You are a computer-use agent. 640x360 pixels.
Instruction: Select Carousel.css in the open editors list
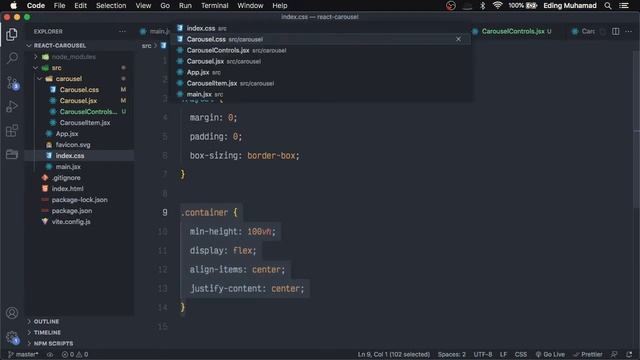[x=320, y=39]
